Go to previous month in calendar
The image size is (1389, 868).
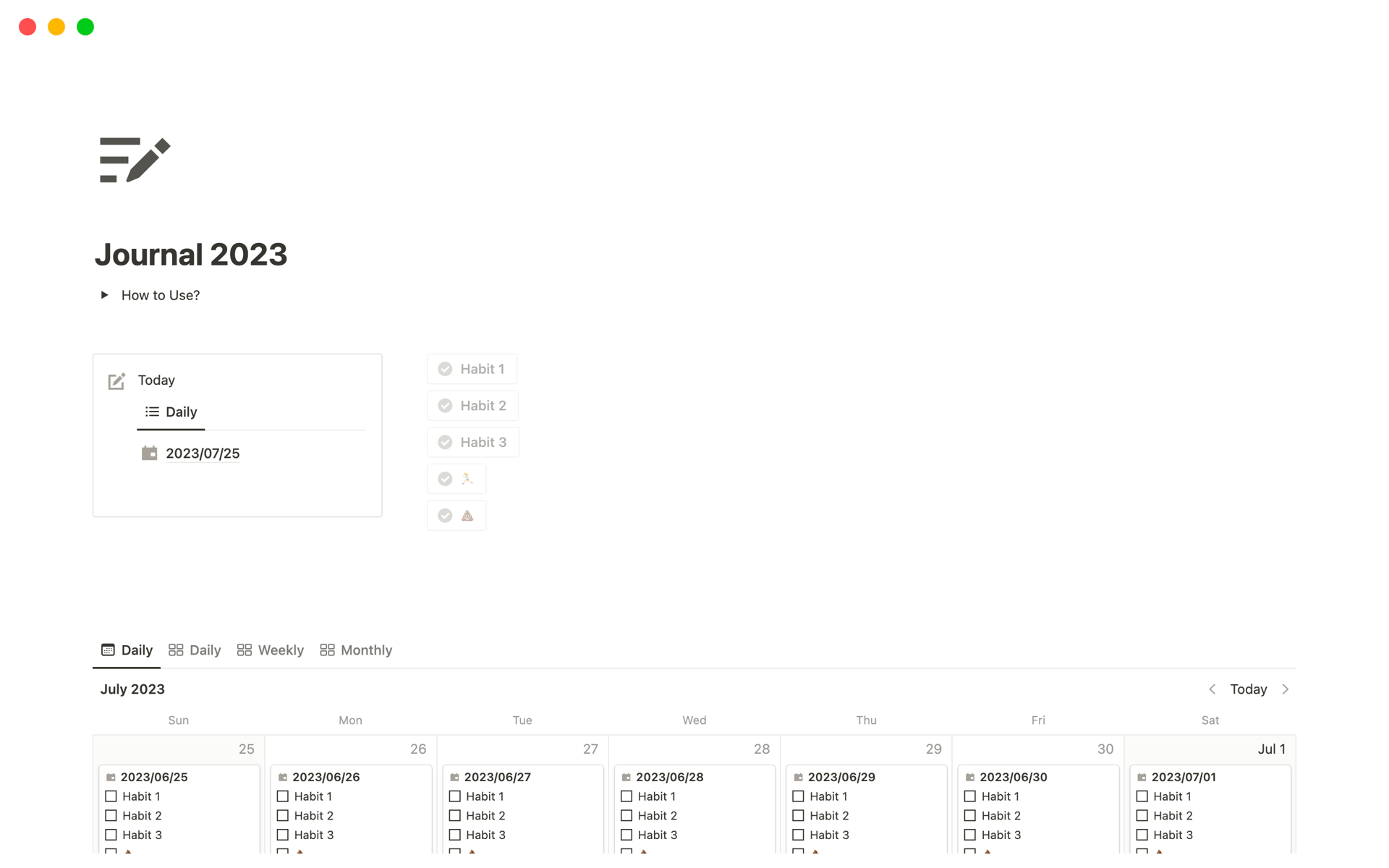pos(1212,689)
